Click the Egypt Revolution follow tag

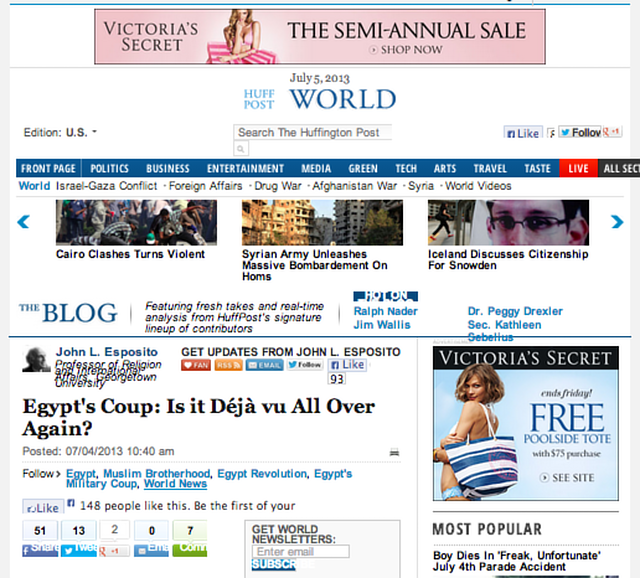pos(262,474)
